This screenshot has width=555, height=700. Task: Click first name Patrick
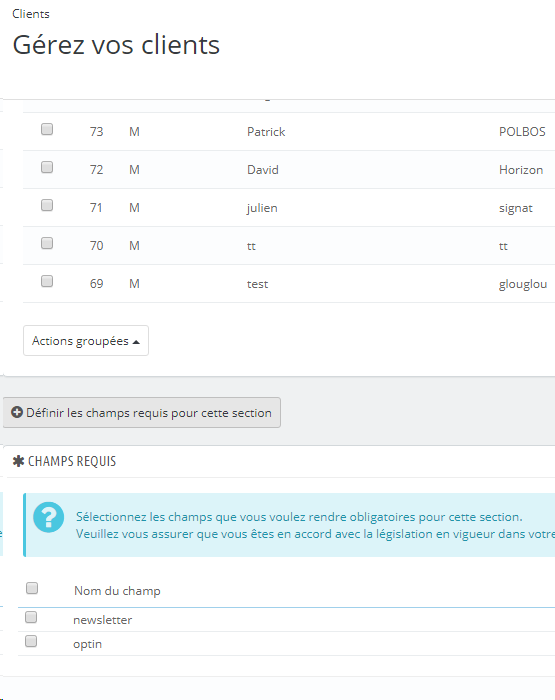pyautogui.click(x=266, y=132)
